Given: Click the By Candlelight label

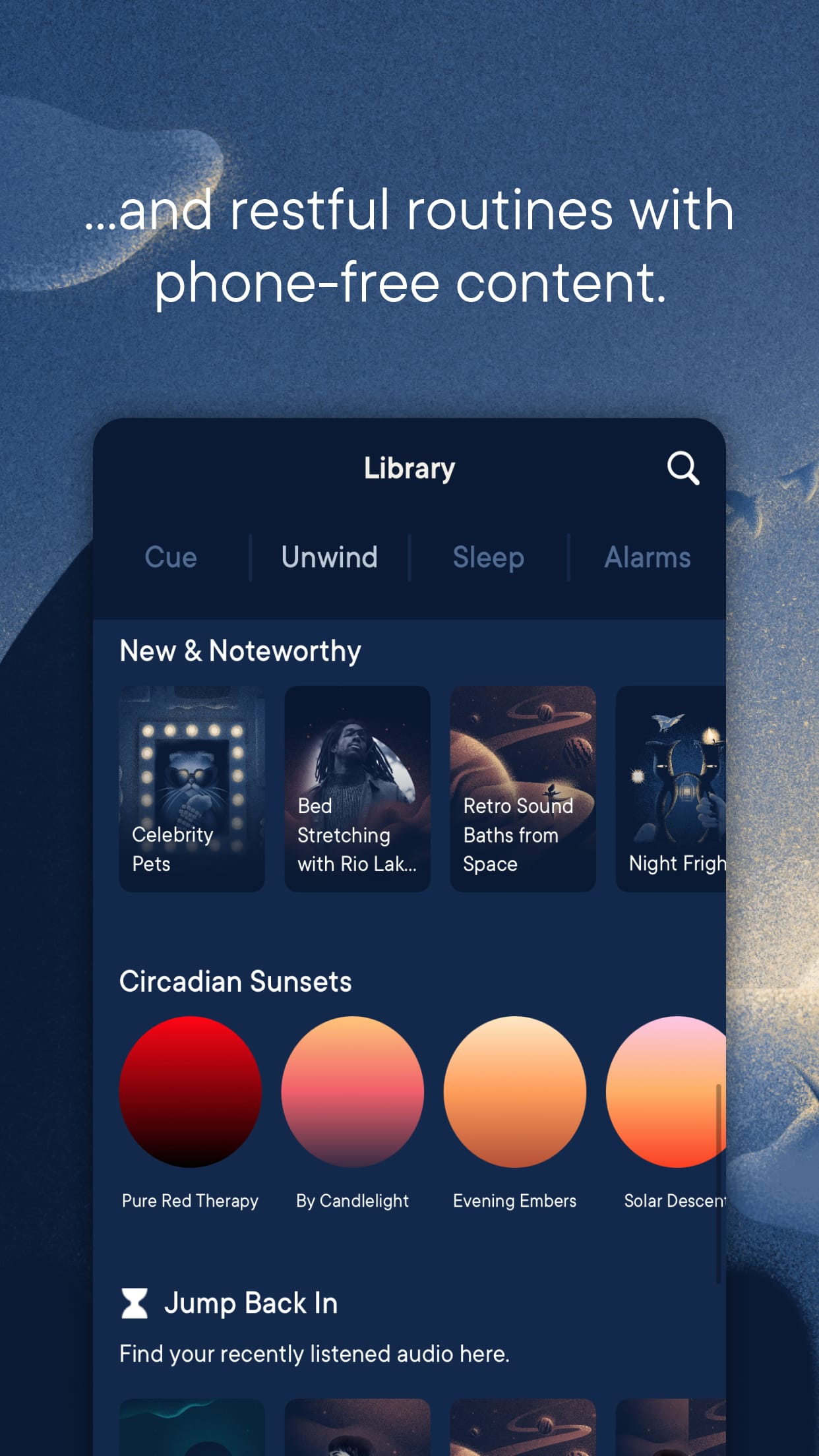Looking at the screenshot, I should coord(352,1201).
